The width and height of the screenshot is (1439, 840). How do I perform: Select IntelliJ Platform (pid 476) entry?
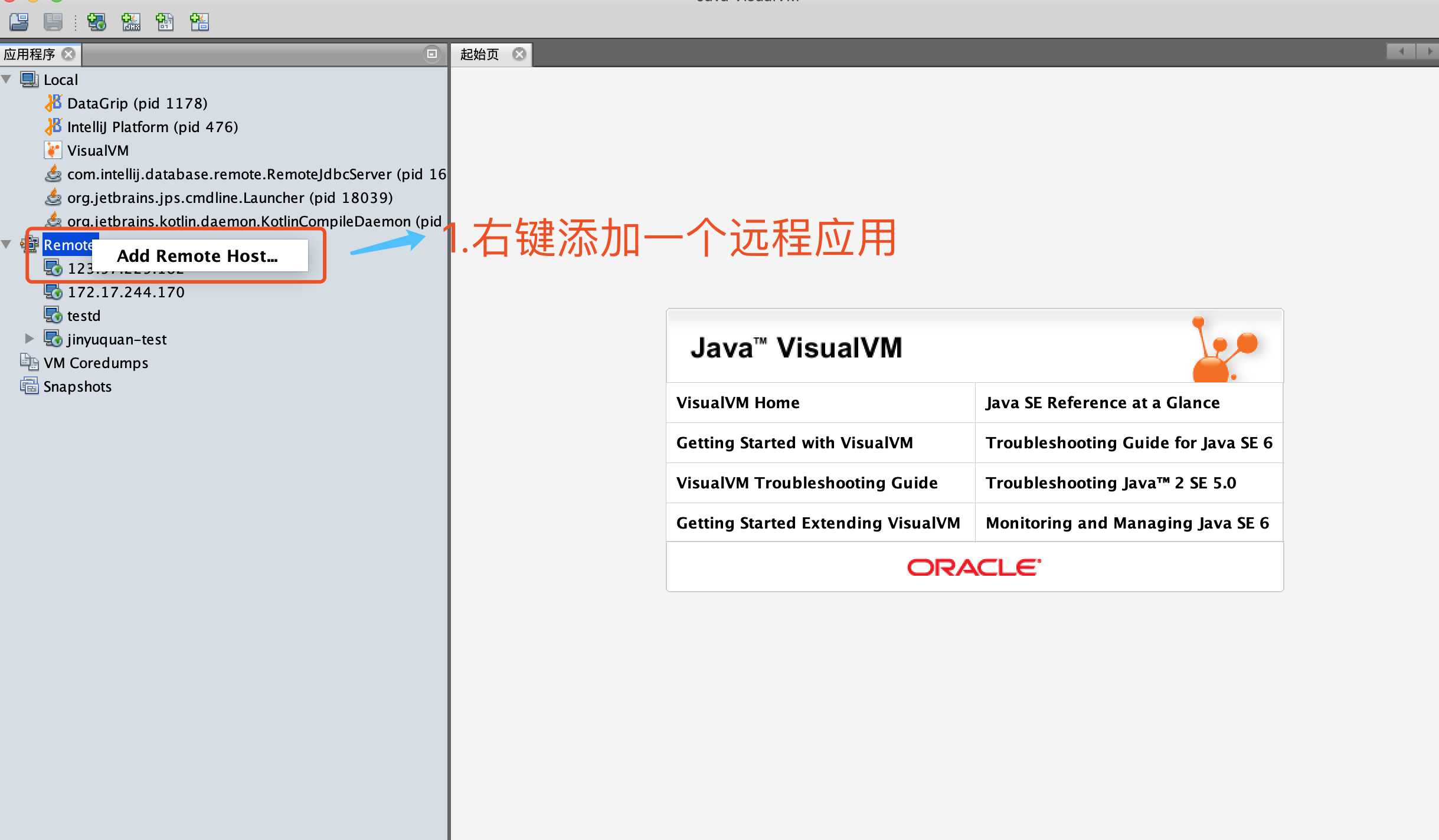click(x=153, y=127)
